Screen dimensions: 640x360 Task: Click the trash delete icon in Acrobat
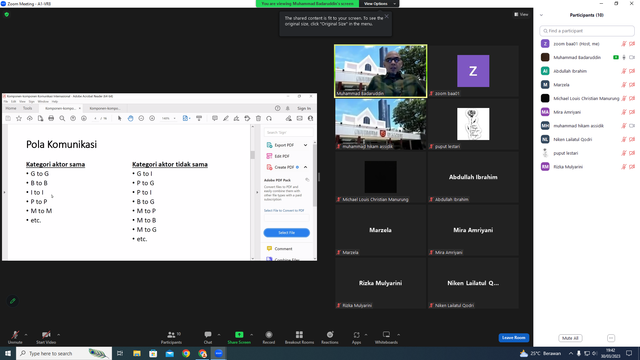tap(258, 118)
